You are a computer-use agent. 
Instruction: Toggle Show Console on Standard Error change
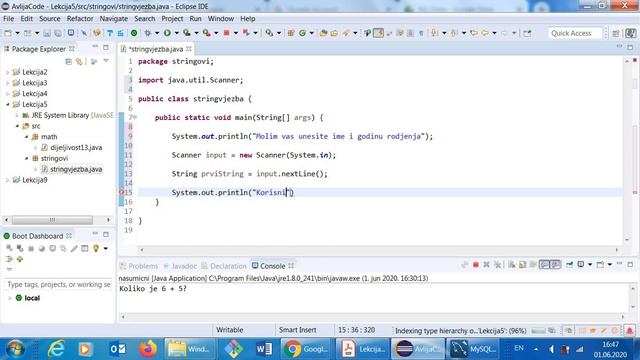(555, 265)
